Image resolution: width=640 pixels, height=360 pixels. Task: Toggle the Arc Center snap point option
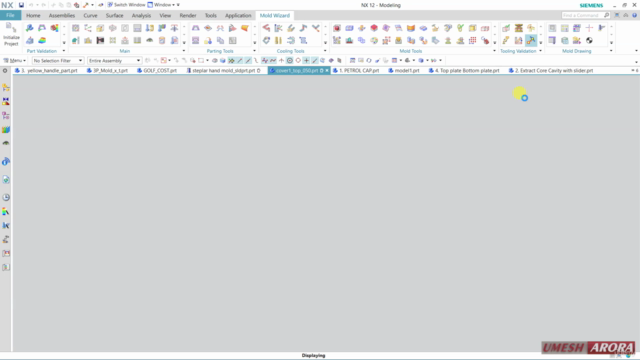point(289,60)
